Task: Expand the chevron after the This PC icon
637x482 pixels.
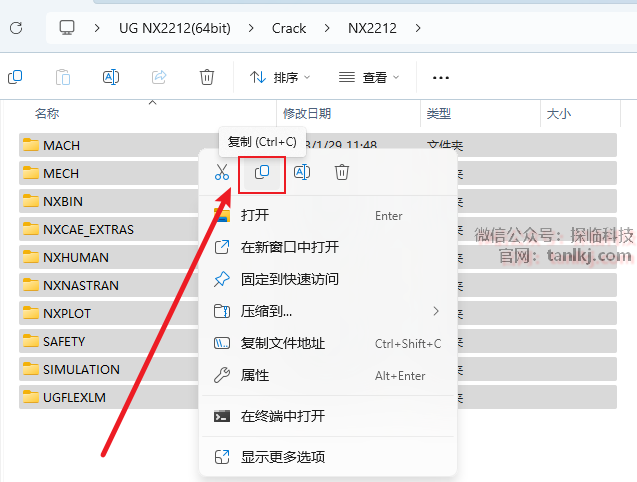Action: 97,28
